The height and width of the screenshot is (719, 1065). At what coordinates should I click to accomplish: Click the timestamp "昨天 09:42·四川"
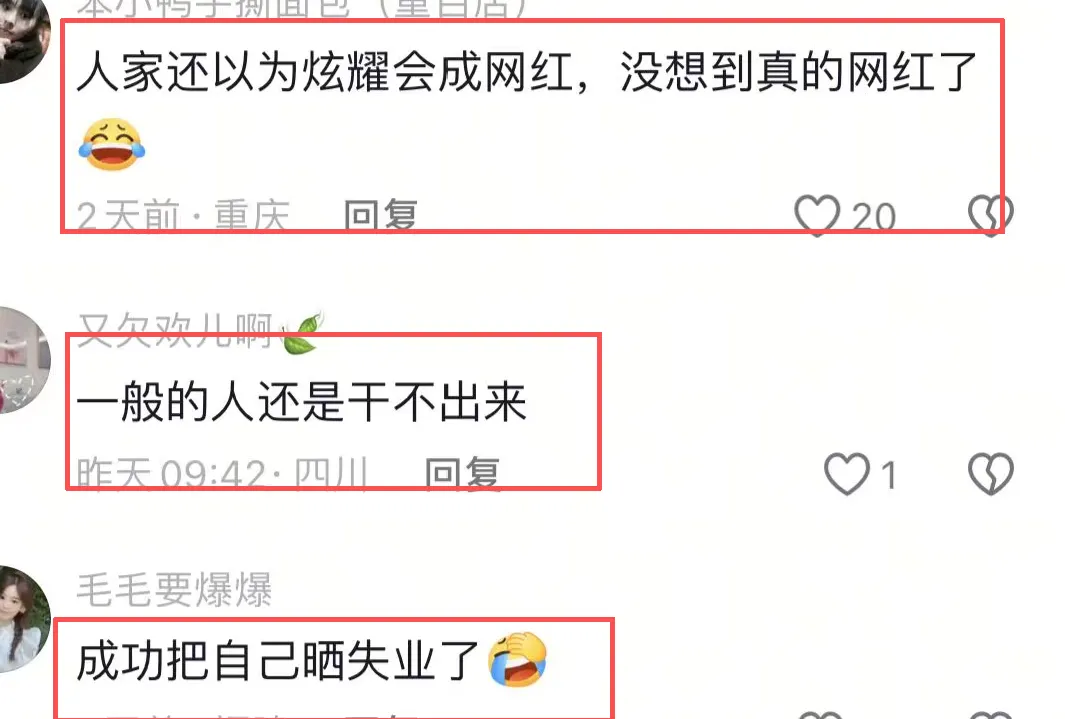[x=222, y=473]
